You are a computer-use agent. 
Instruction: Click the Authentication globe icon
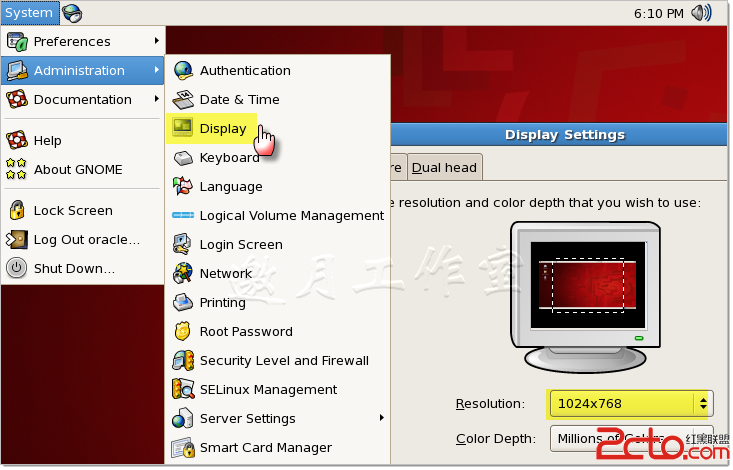183,71
